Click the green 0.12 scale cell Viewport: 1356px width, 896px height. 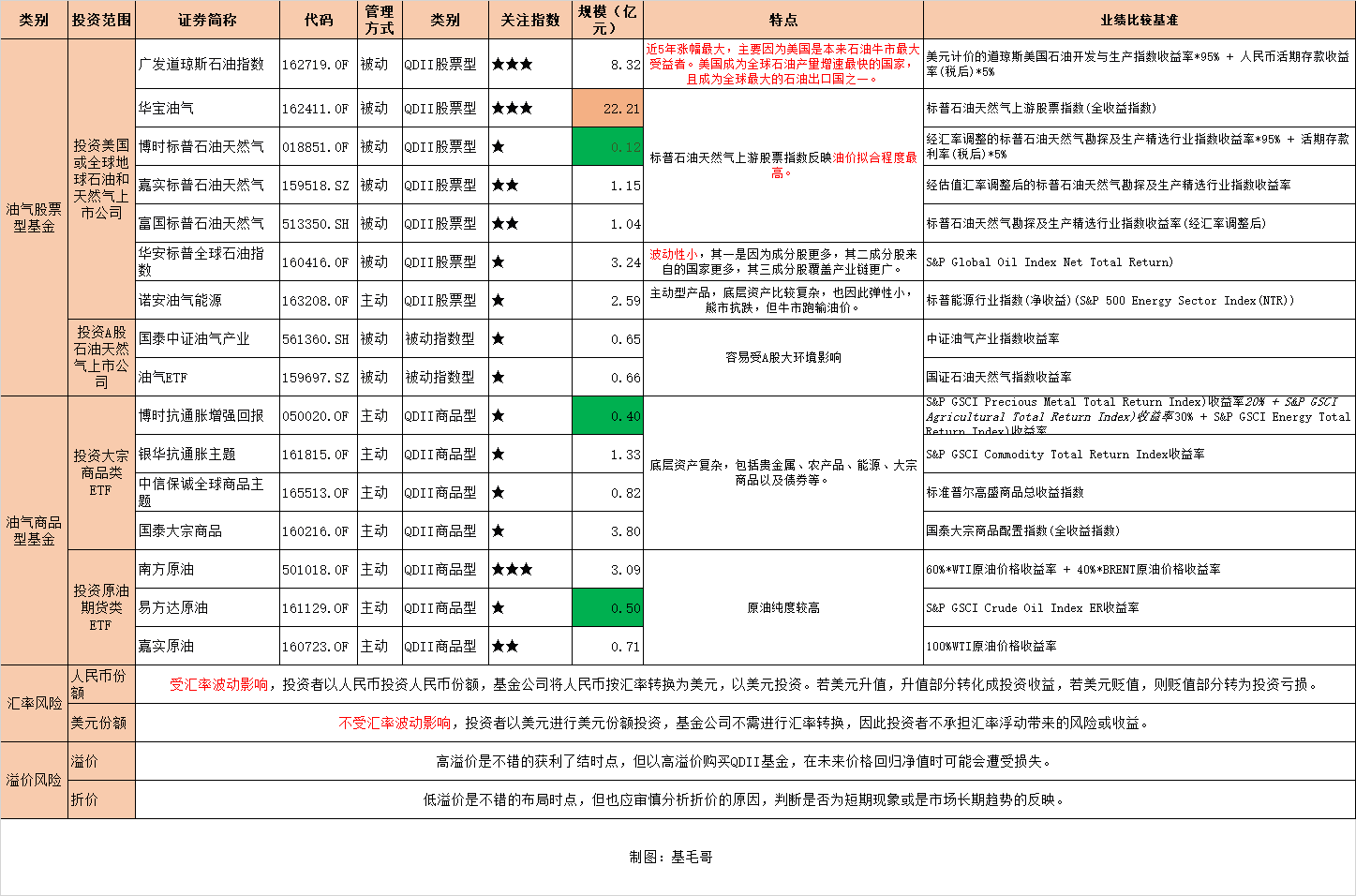[x=607, y=146]
